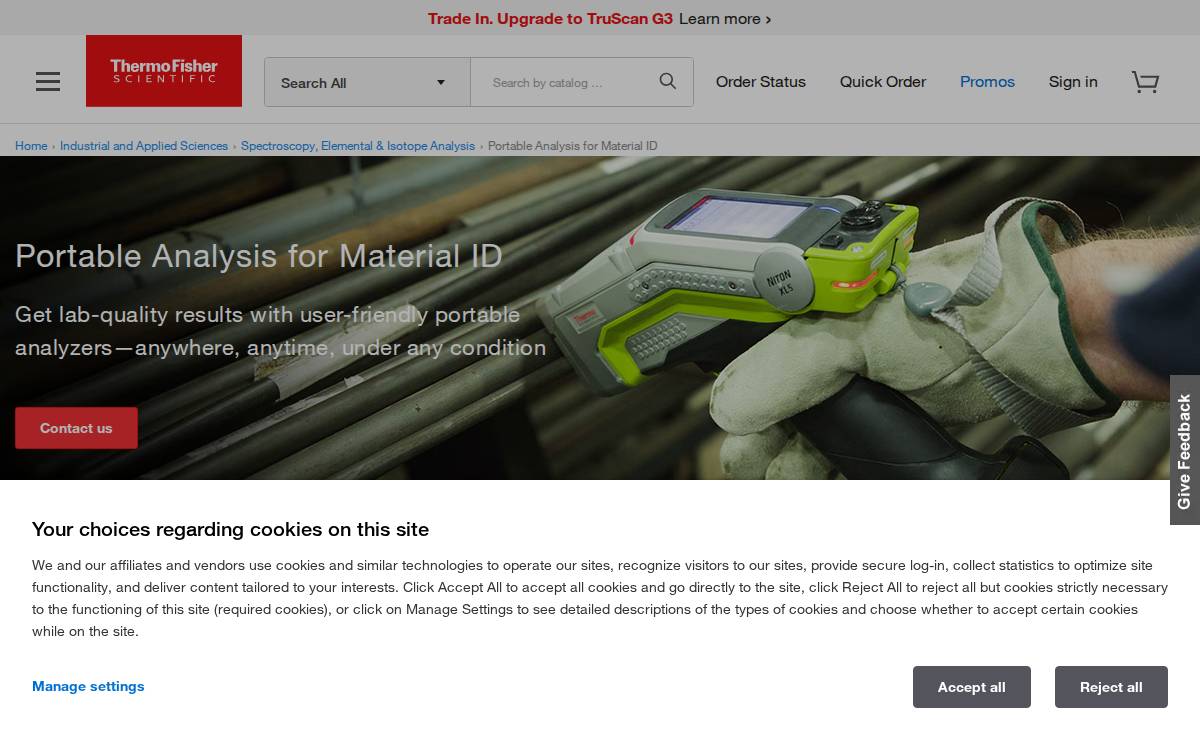Click Learn more in TruScan G3 banner
The width and height of the screenshot is (1200, 750).
(725, 19)
